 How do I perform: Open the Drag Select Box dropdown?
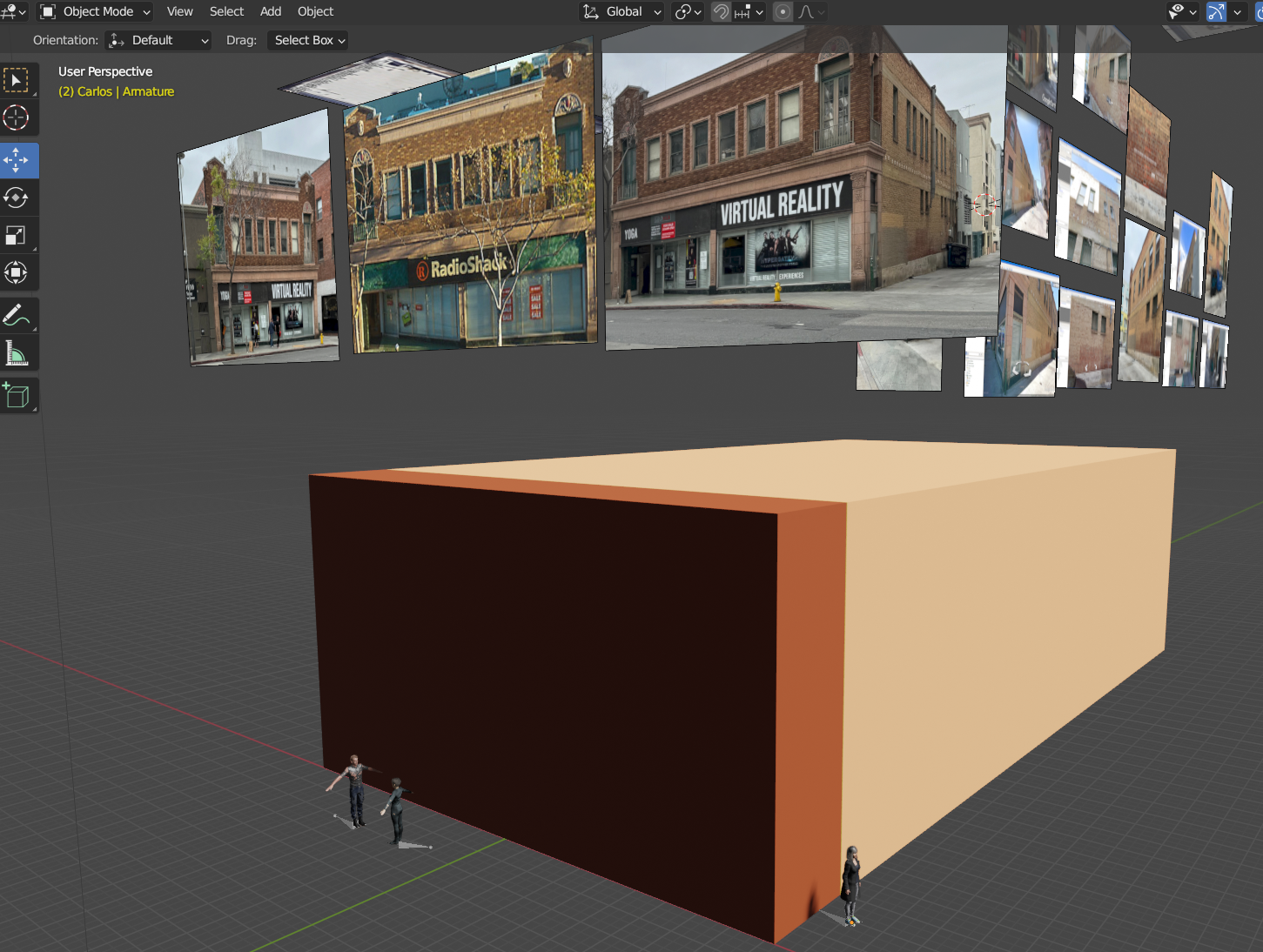[309, 40]
